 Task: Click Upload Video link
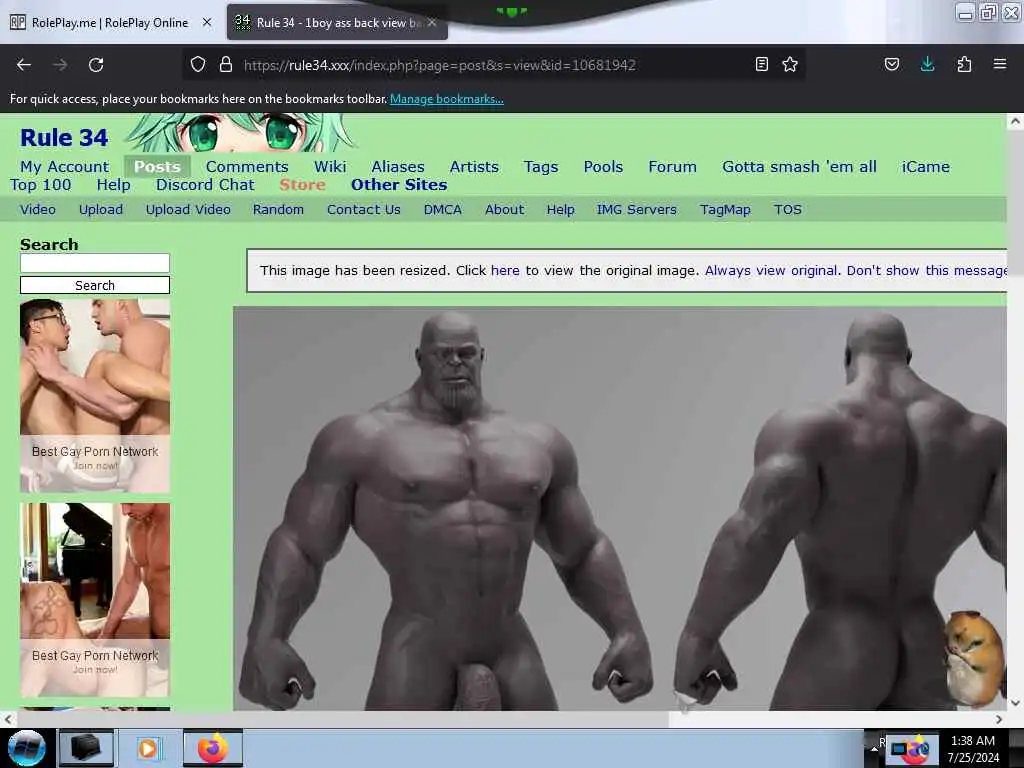tap(188, 210)
